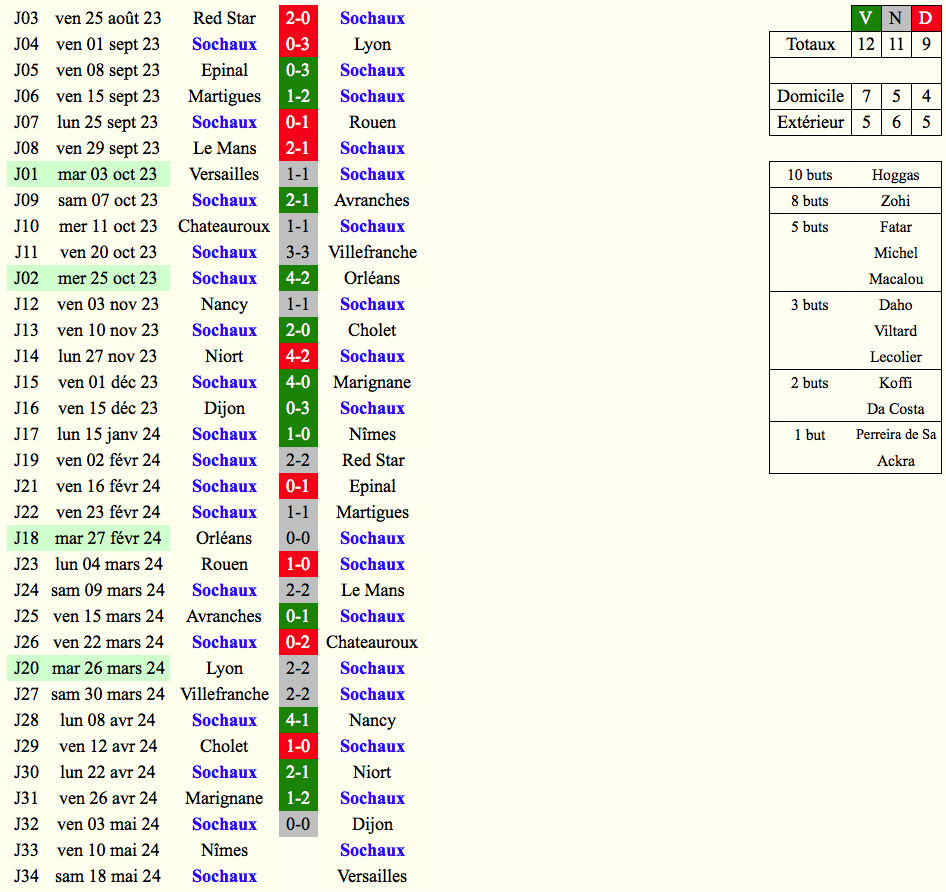Screen dimensions: 946x892
Task: Select Chateauroux in J10 row
Action: (224, 226)
